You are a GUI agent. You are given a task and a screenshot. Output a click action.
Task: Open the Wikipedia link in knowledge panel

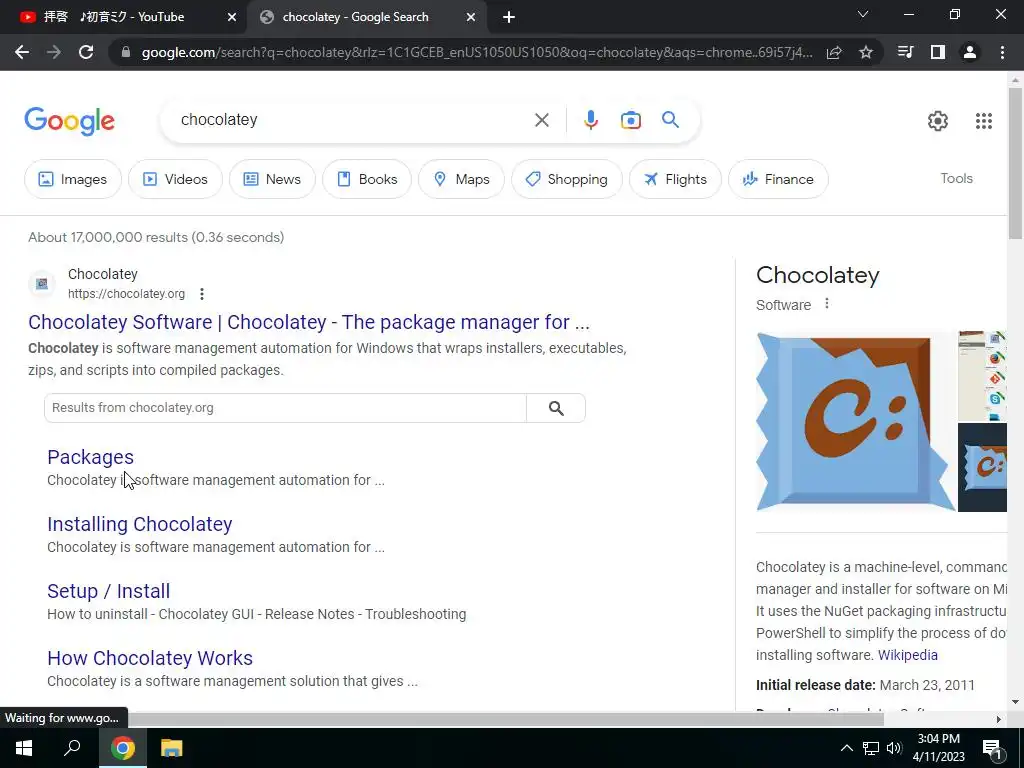(907, 655)
